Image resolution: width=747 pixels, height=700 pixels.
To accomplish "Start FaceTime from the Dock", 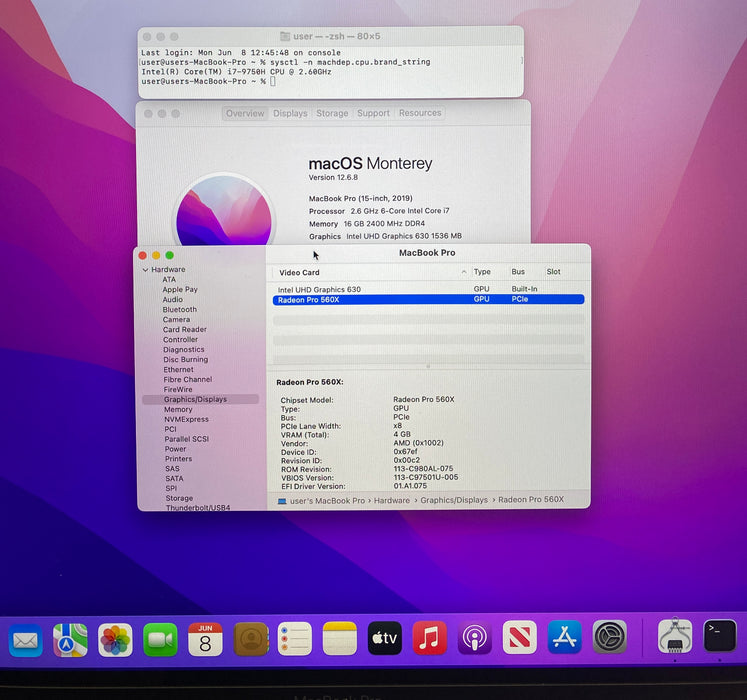I will [x=160, y=639].
